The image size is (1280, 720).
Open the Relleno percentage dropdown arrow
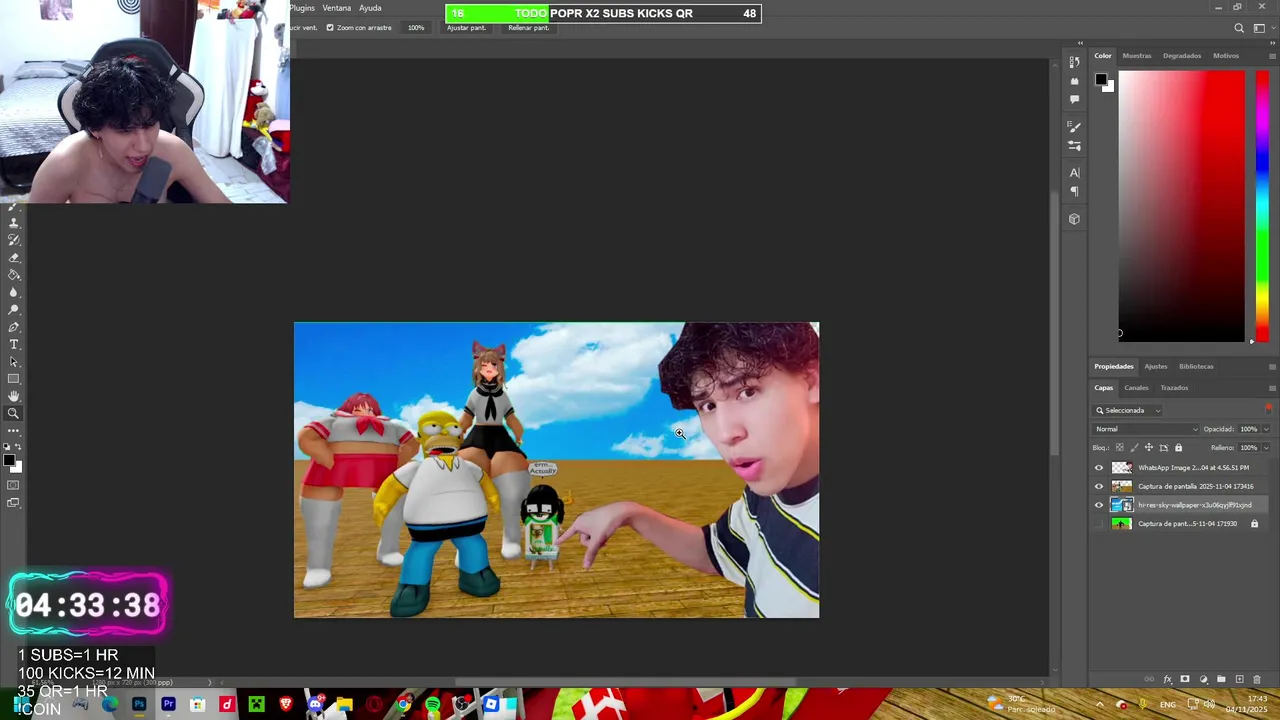tap(1266, 447)
